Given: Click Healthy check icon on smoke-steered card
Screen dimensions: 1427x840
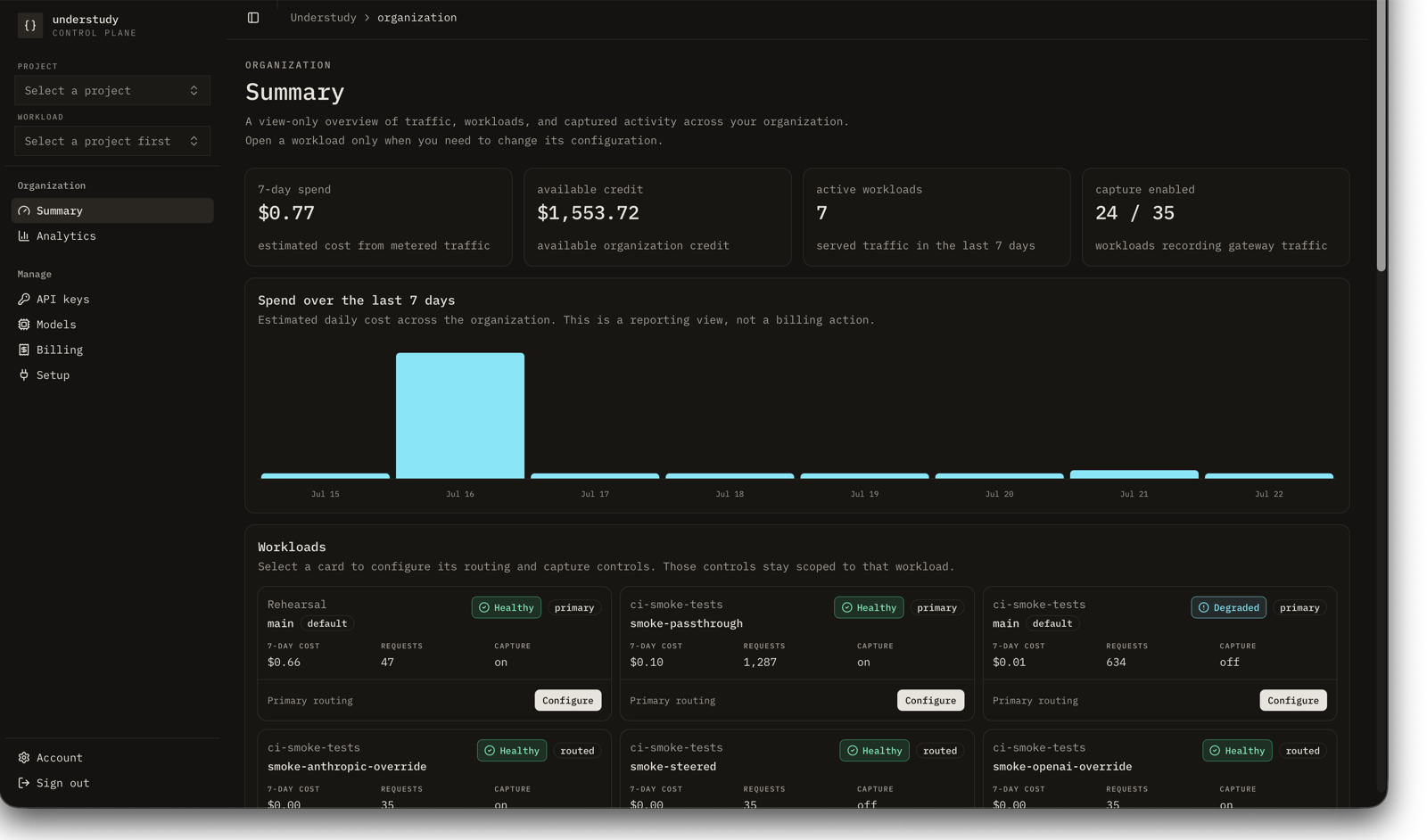Looking at the screenshot, I should [x=853, y=751].
